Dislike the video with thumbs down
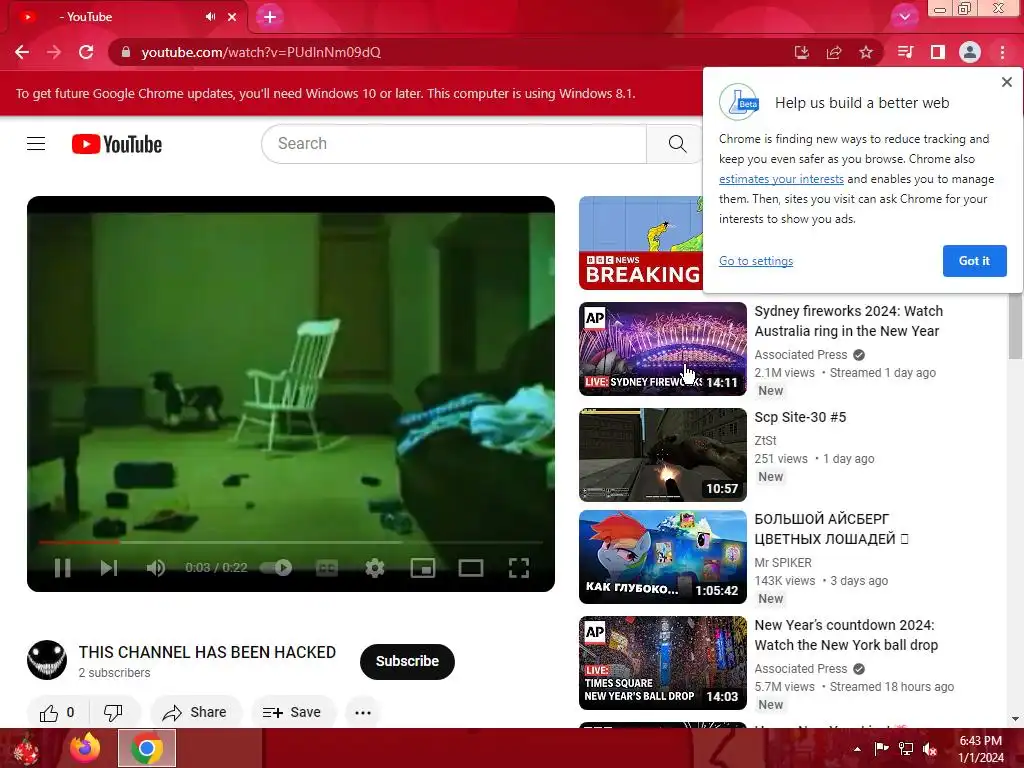 point(114,712)
